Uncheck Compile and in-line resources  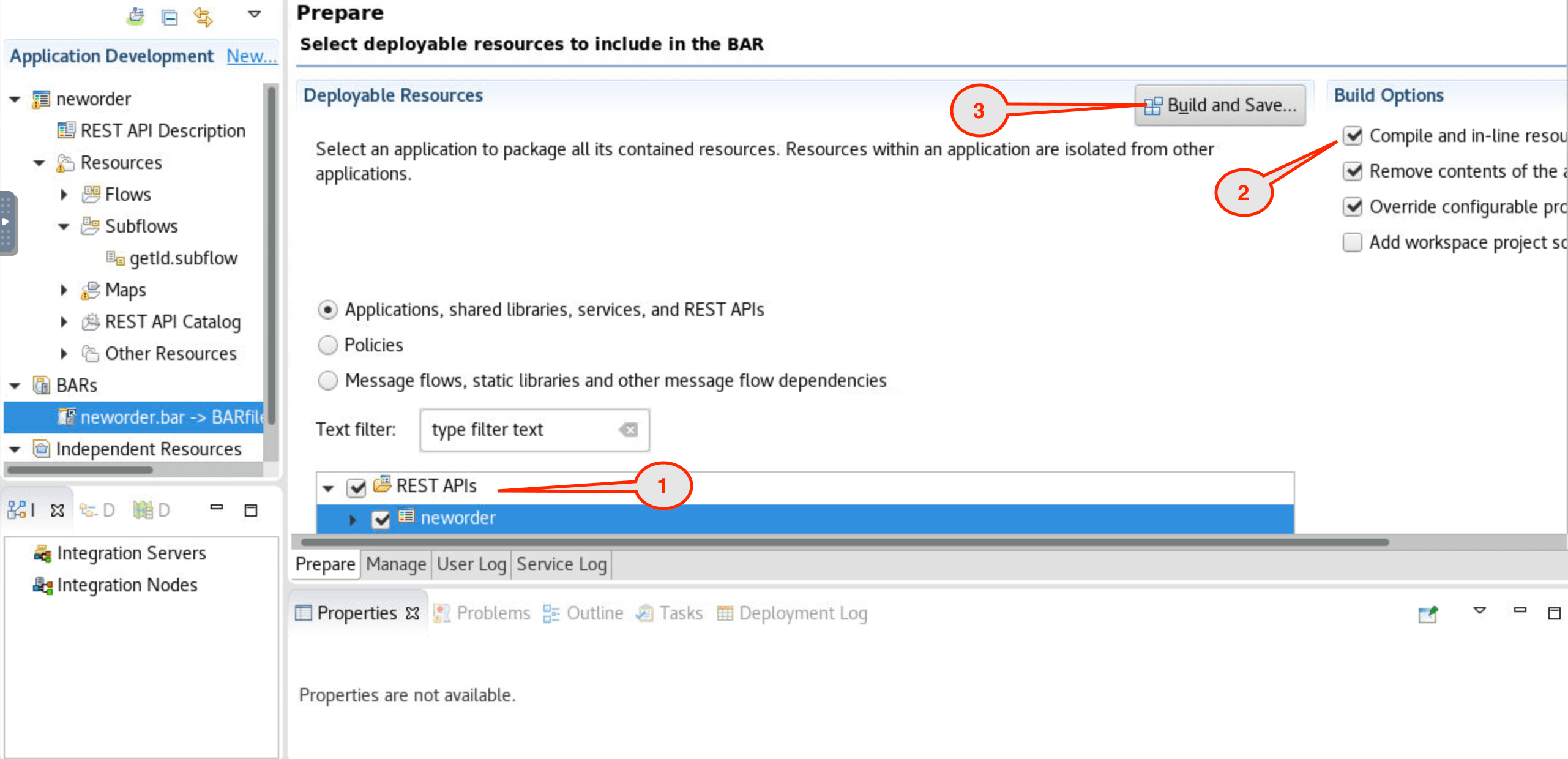coord(1353,135)
